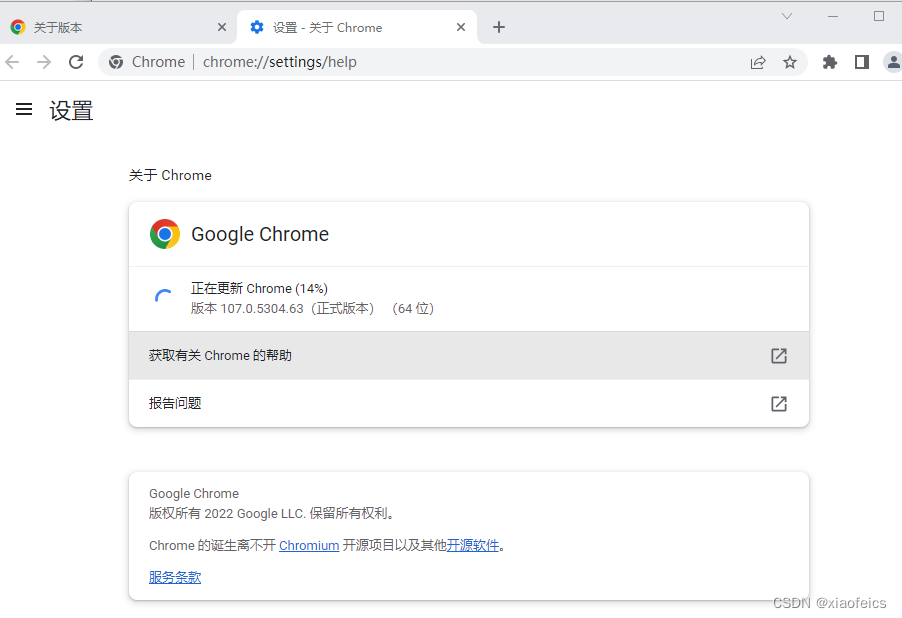Click the Chrome site info icon in address bar
Screen dimensions: 902x618
(x=116, y=62)
